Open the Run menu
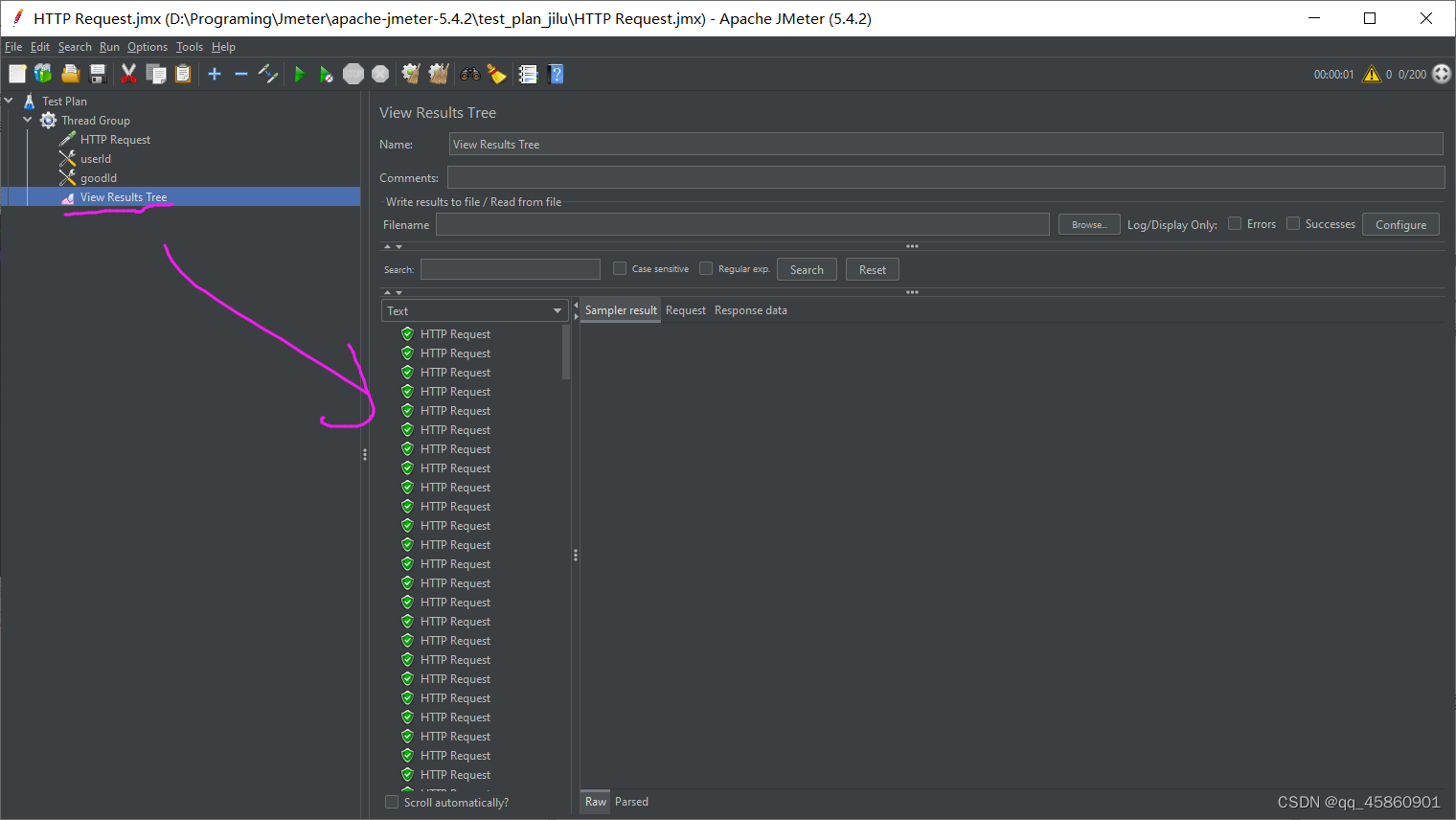Screen dimensions: 1456x820 109,47
